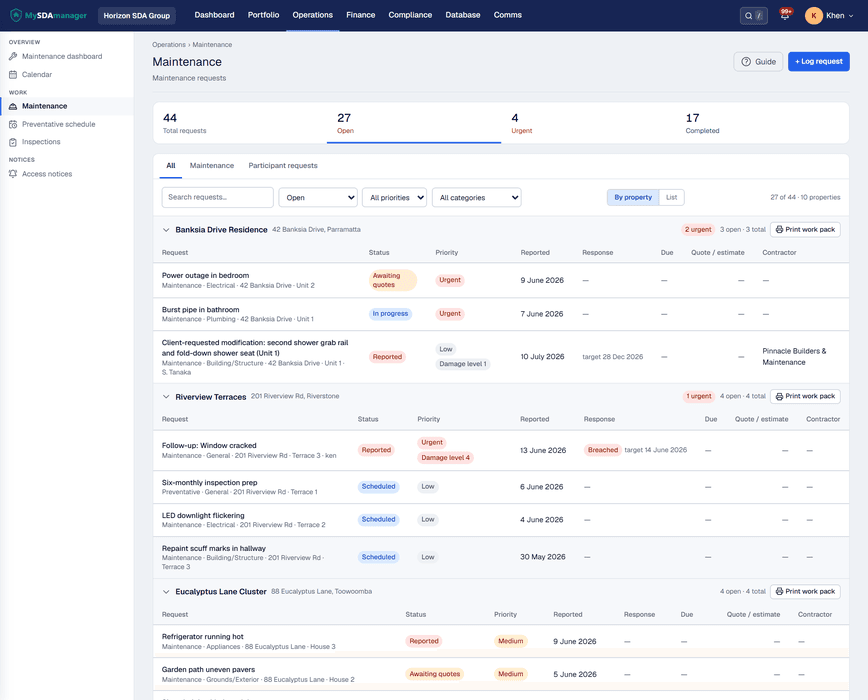Click the MySDAmanager logo icon
This screenshot has width=868, height=700.
[x=16, y=15]
